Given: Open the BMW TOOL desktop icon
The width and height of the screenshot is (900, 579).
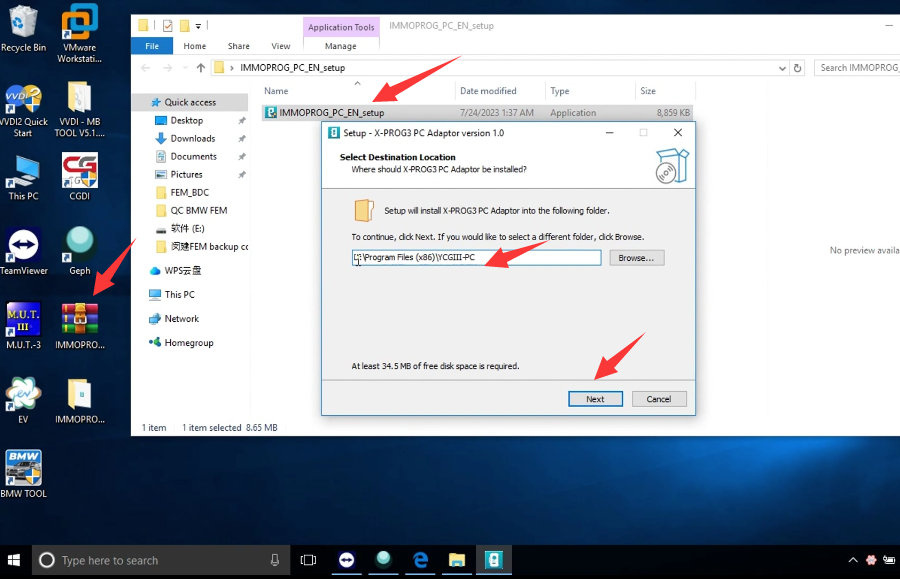Looking at the screenshot, I should pos(22,467).
